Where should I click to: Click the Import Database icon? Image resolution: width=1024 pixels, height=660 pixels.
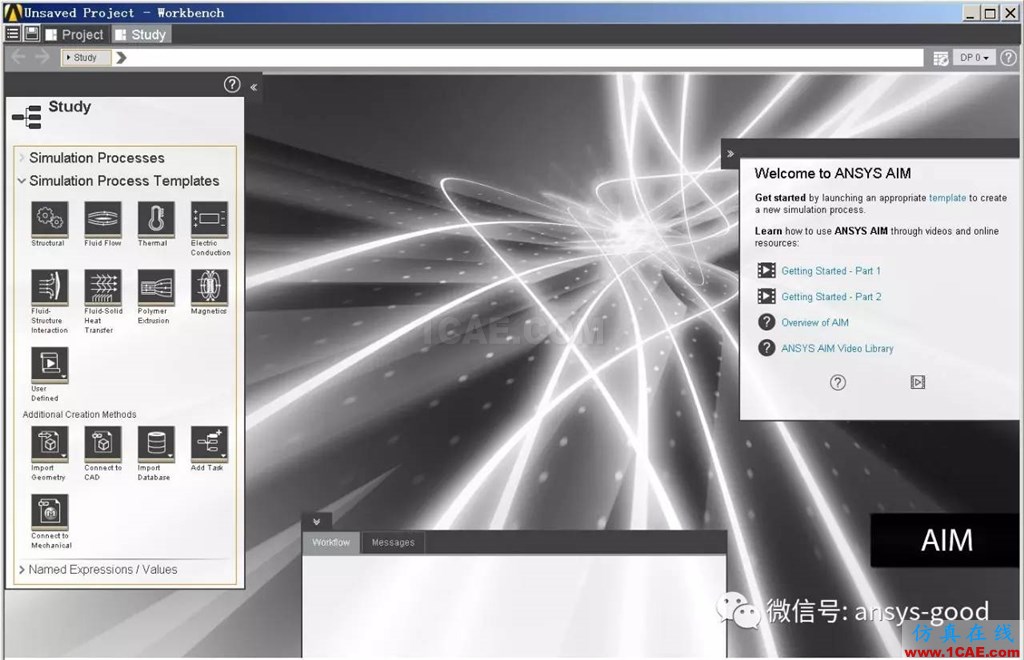156,443
